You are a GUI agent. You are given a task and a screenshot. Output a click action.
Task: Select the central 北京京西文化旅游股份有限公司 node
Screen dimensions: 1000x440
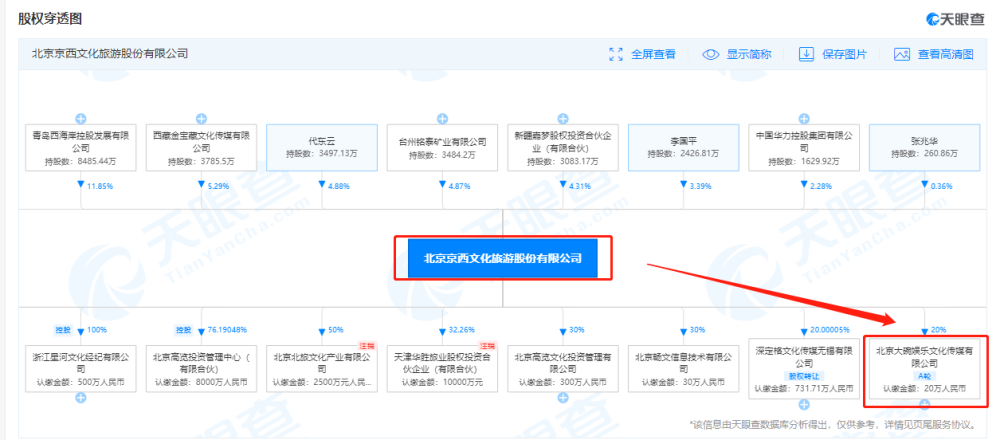[x=503, y=258]
